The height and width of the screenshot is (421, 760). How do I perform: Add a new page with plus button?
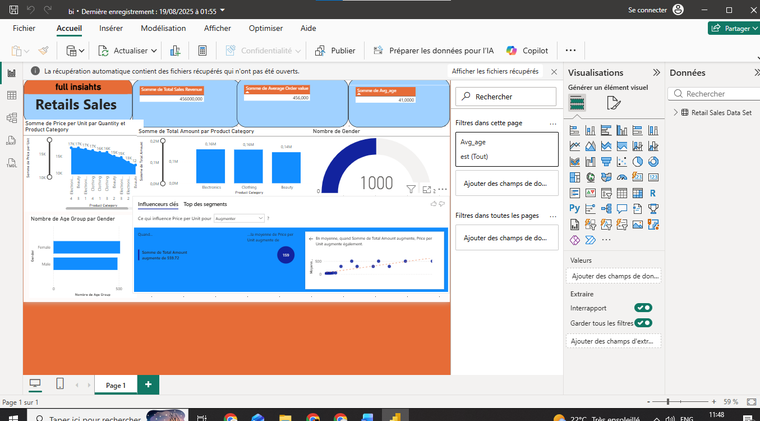coord(148,384)
